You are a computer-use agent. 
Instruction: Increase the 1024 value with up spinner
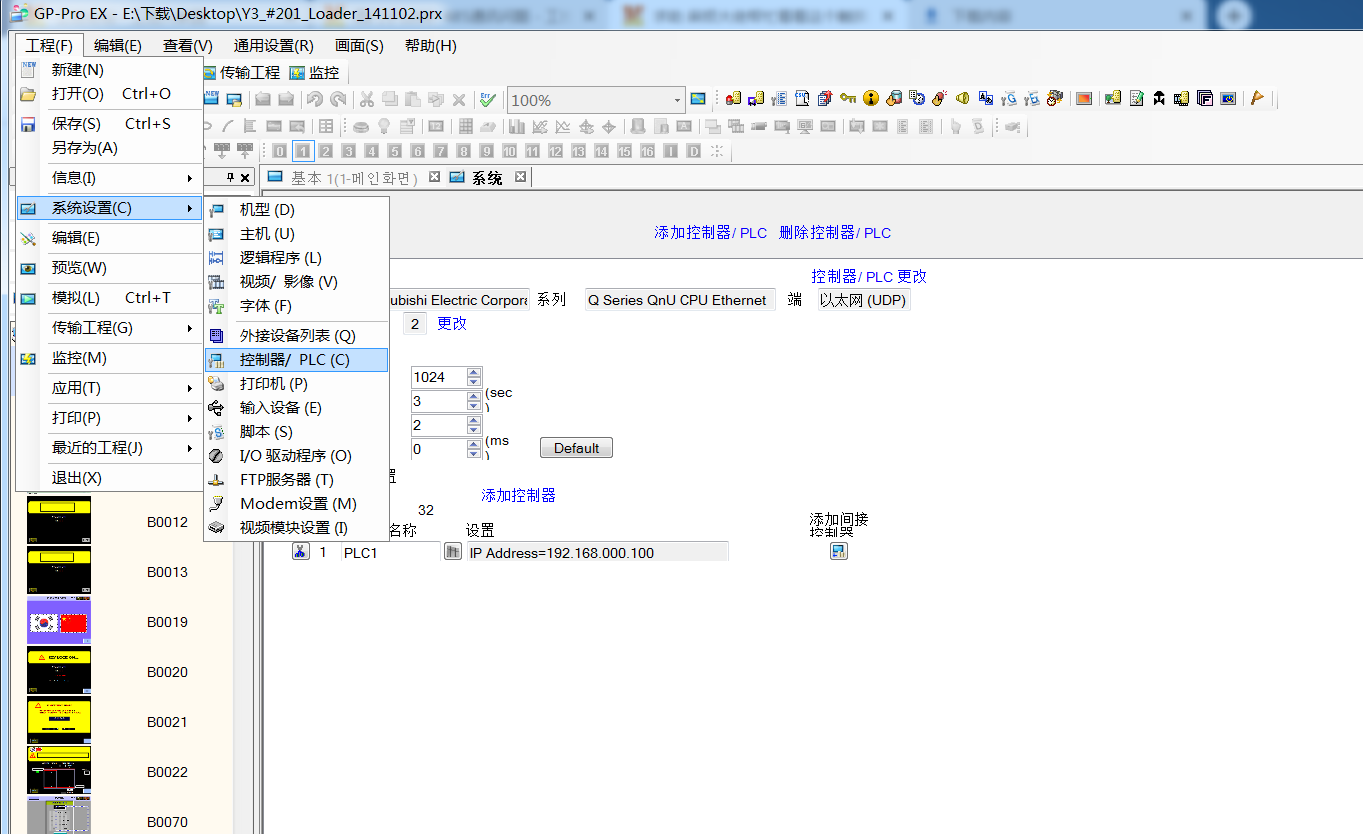tap(474, 372)
